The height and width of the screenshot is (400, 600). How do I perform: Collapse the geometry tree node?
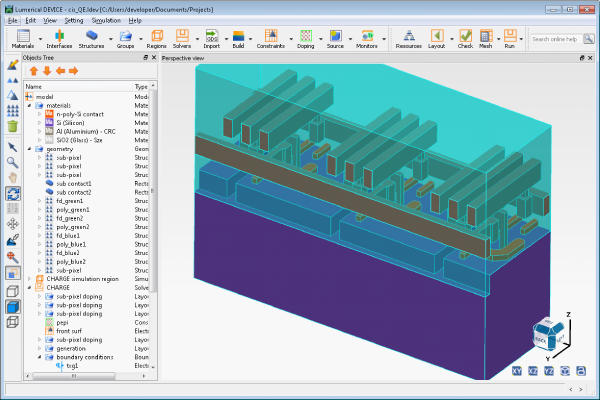[x=29, y=149]
